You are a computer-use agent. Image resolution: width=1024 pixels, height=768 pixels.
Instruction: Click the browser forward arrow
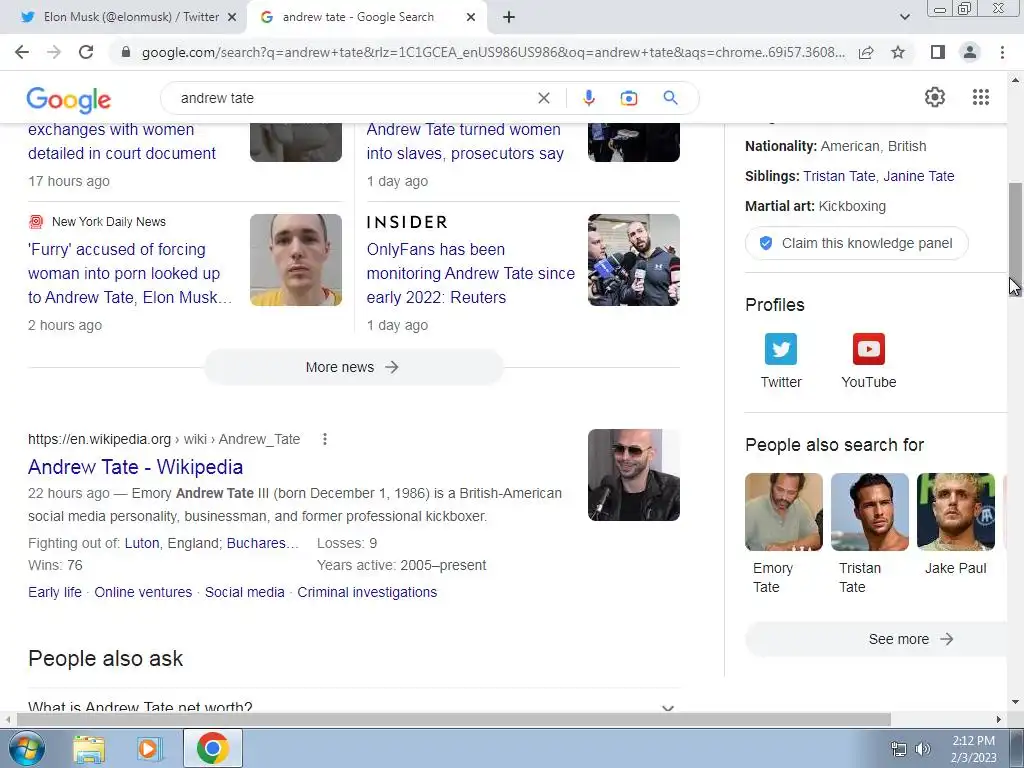click(x=54, y=52)
